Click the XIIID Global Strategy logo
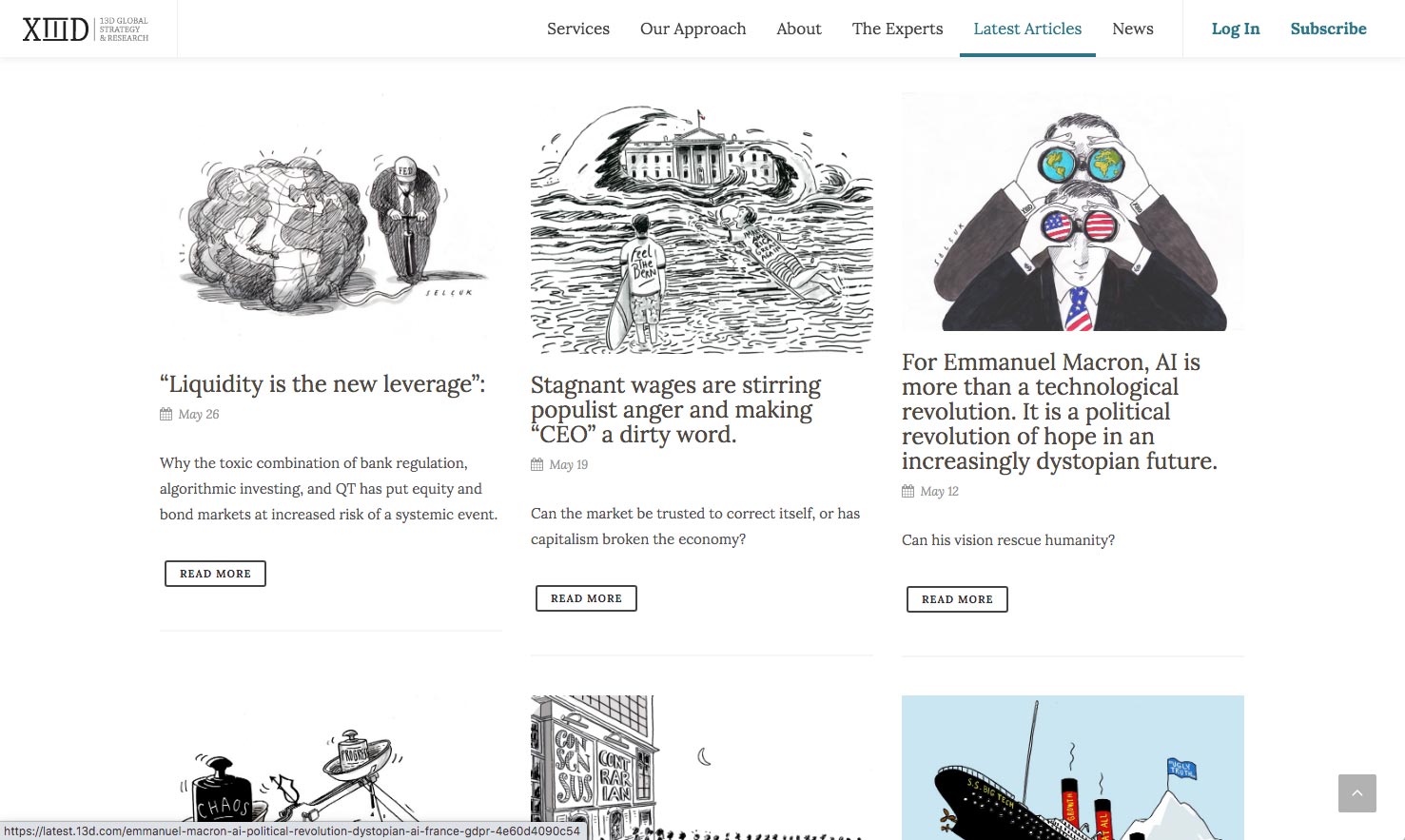Viewport: 1405px width, 840px height. coord(86,29)
